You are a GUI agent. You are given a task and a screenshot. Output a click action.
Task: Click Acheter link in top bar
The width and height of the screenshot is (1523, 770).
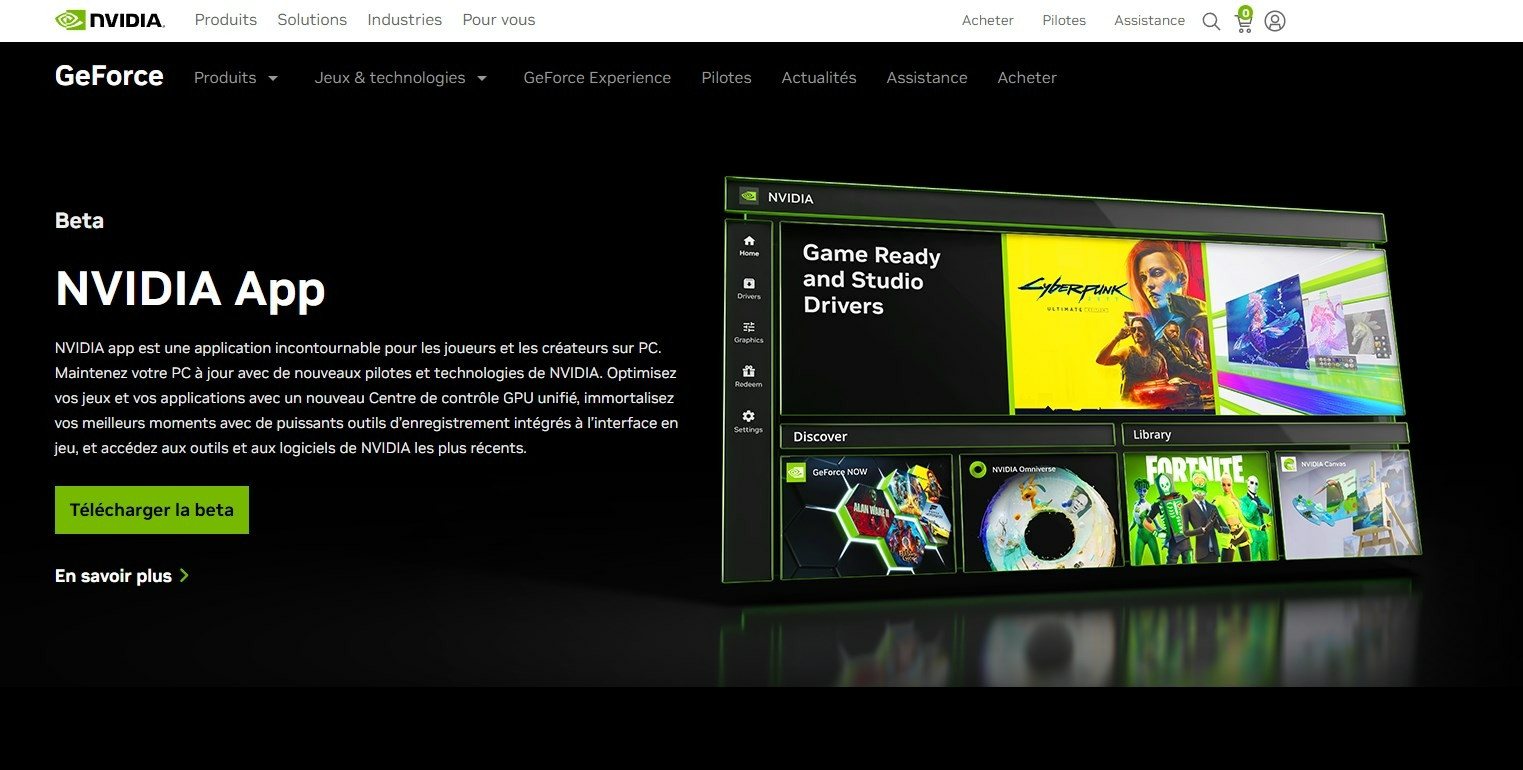(988, 20)
